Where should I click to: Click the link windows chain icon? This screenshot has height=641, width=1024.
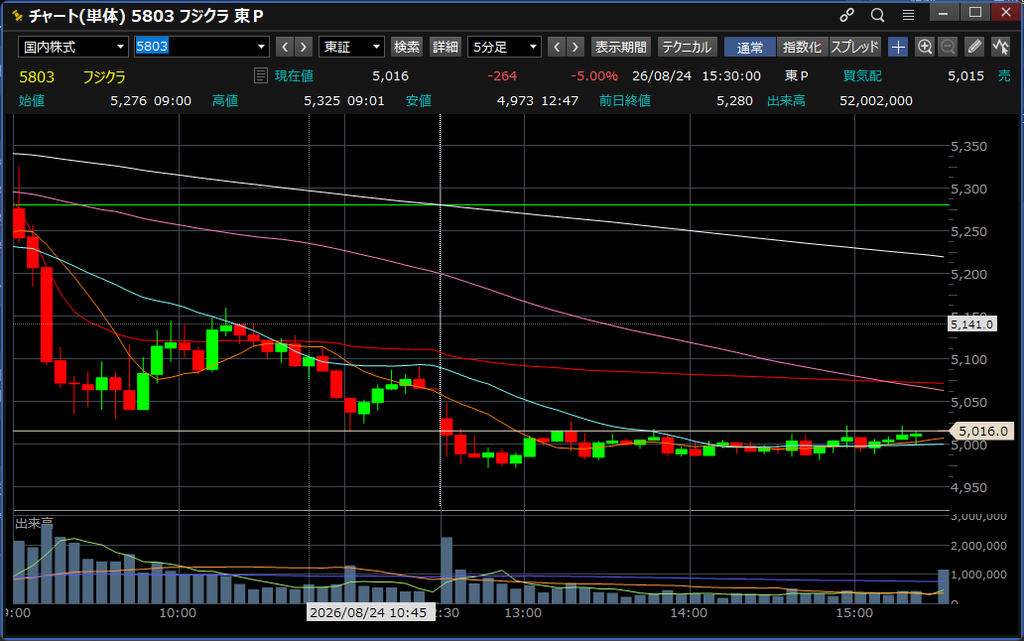pos(847,15)
